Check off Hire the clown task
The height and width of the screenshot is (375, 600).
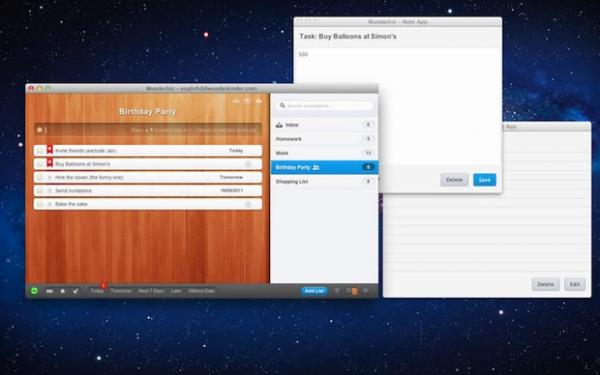(40, 178)
